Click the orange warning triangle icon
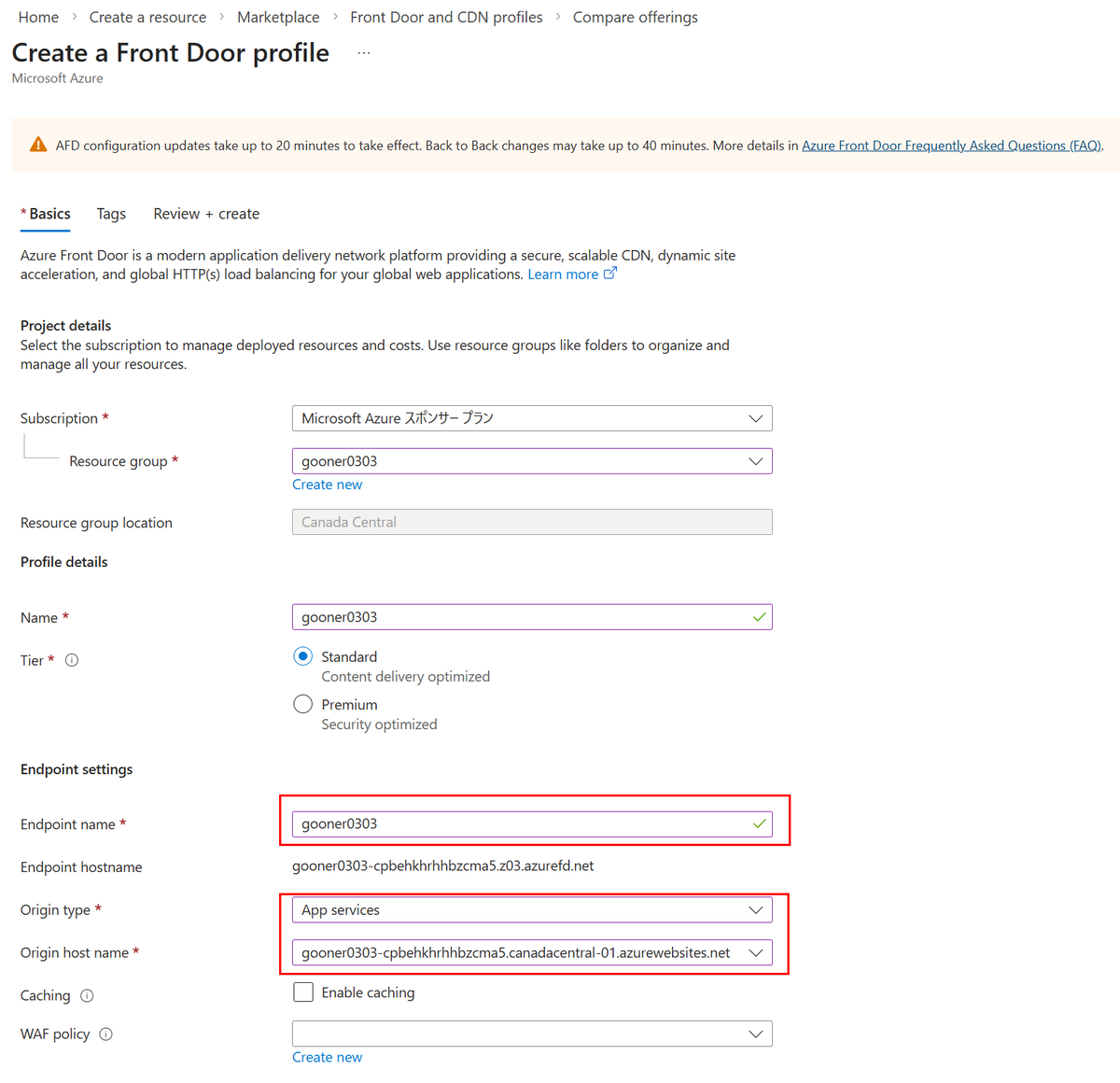 pyautogui.click(x=38, y=145)
